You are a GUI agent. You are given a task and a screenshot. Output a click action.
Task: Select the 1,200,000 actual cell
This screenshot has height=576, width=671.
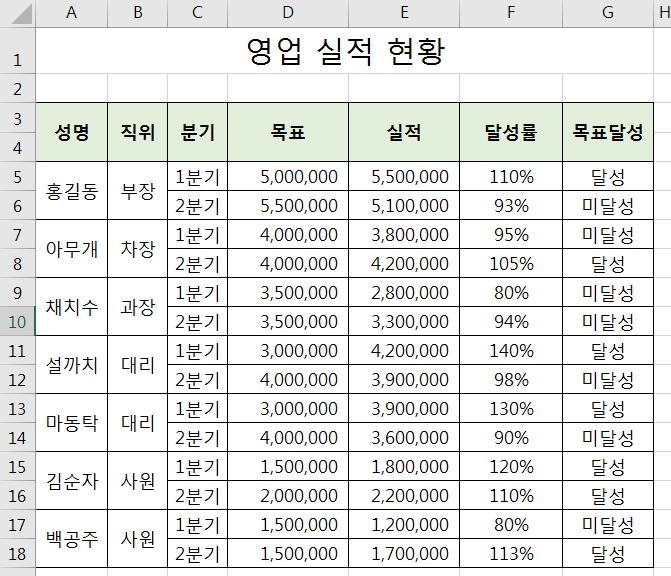click(404, 524)
